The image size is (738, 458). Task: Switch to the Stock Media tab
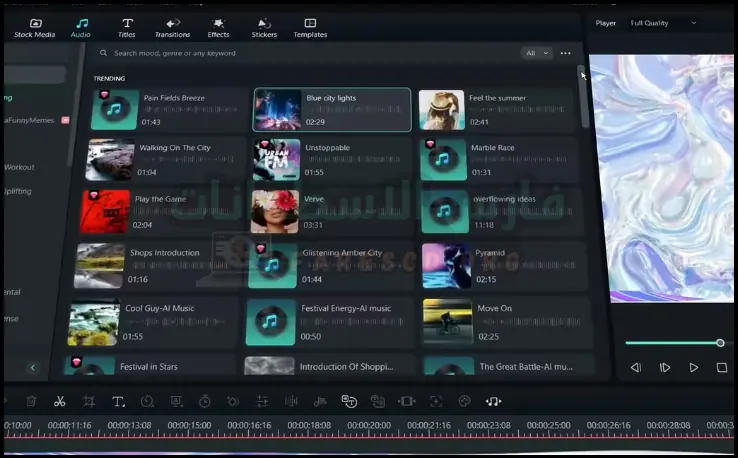tap(35, 27)
